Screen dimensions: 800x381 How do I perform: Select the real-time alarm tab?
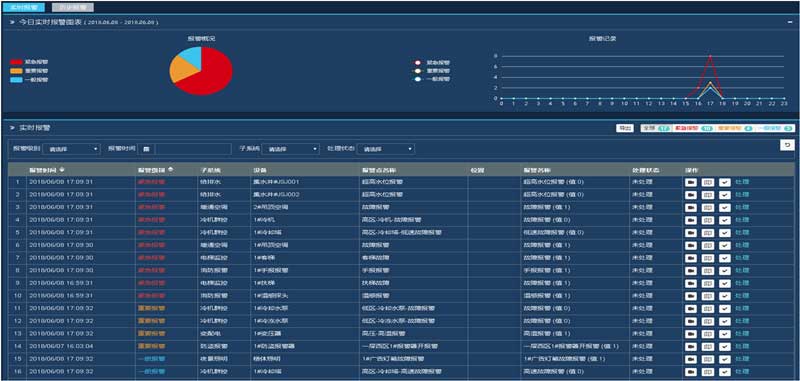coord(24,8)
